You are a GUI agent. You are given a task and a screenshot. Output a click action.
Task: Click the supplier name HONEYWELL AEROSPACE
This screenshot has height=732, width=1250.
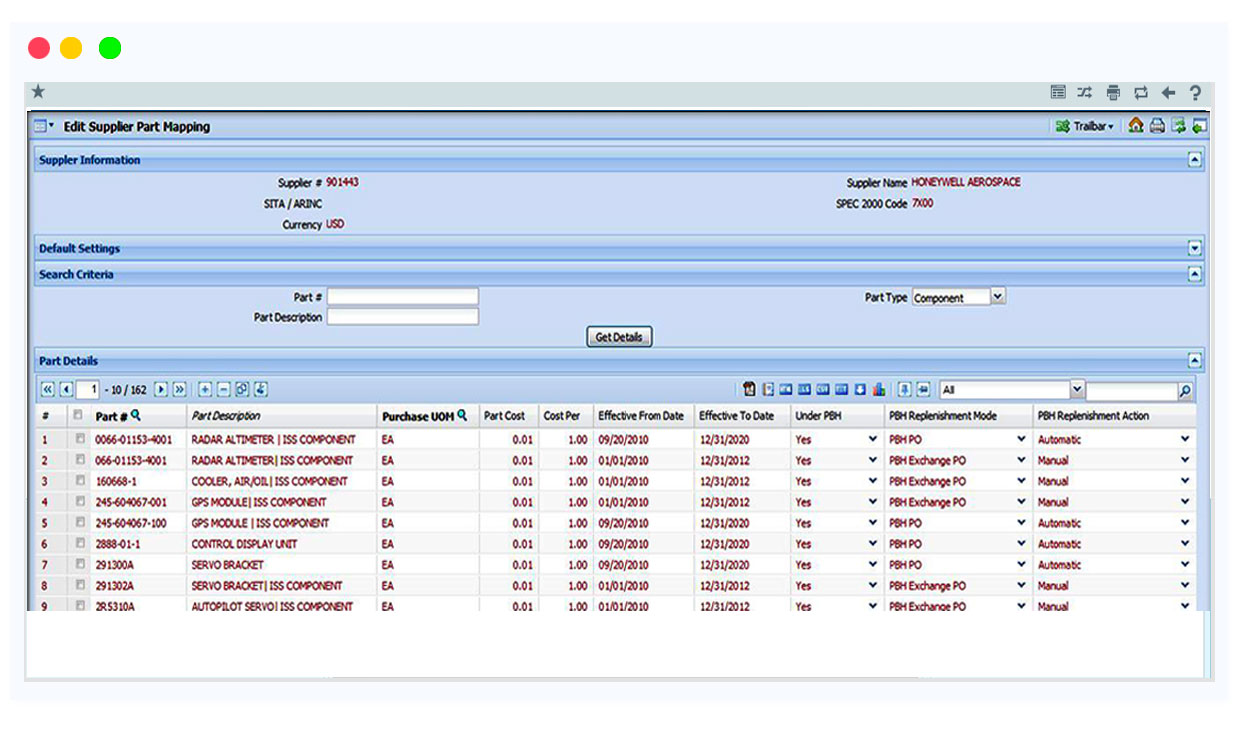pos(966,183)
